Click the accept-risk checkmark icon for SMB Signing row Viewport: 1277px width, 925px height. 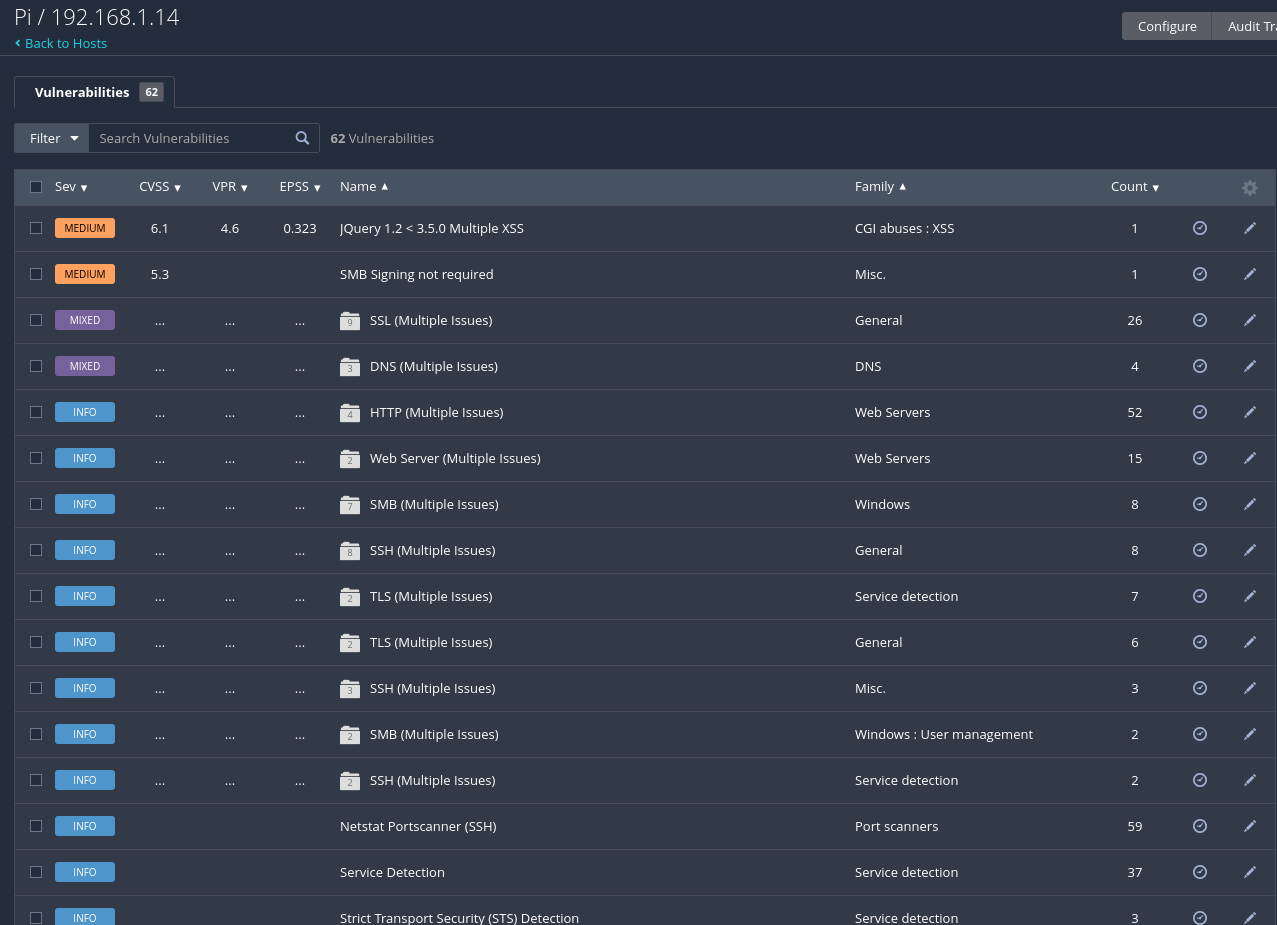pos(1200,274)
